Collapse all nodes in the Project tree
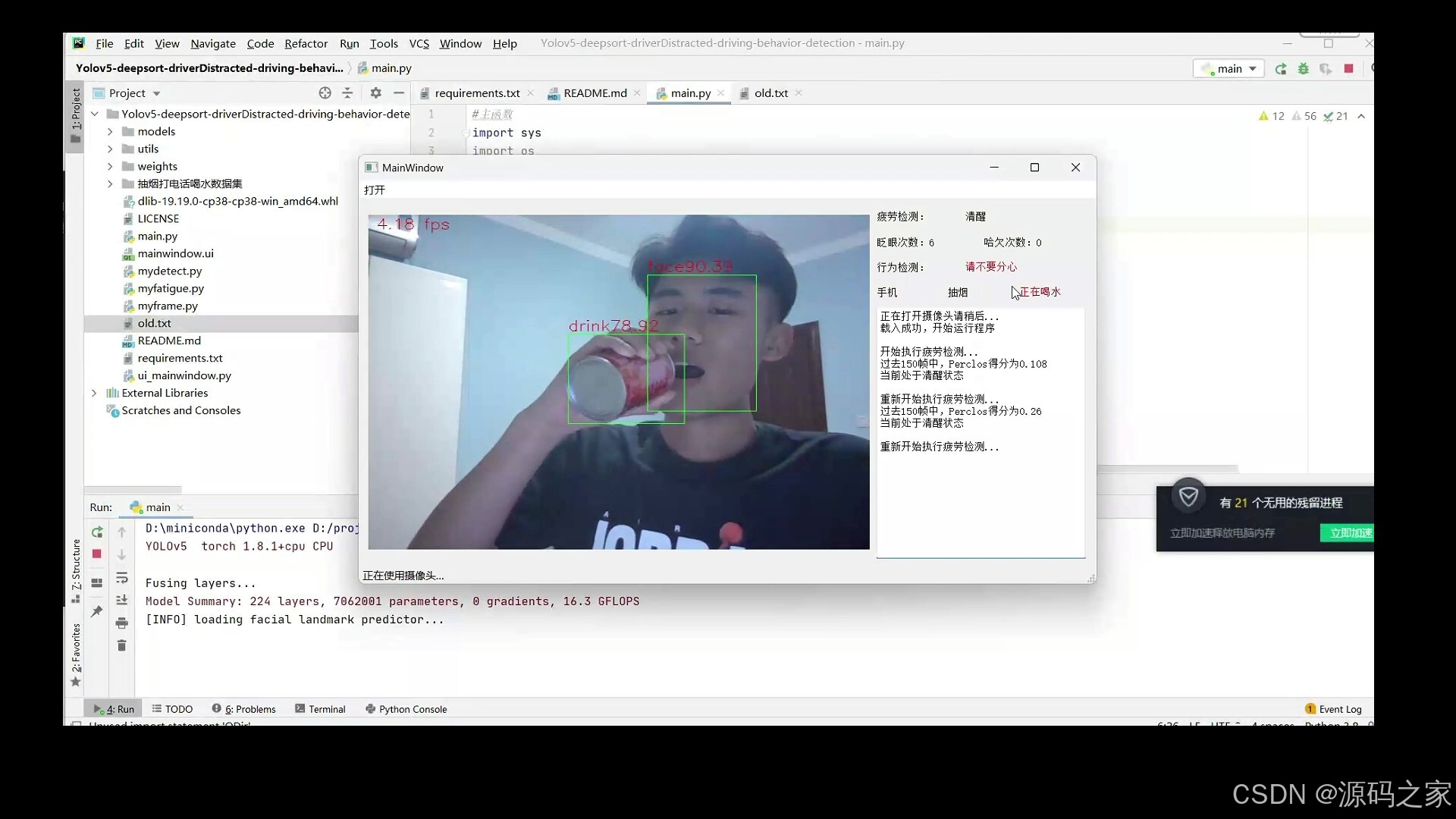The width and height of the screenshot is (1456, 819). click(x=347, y=93)
